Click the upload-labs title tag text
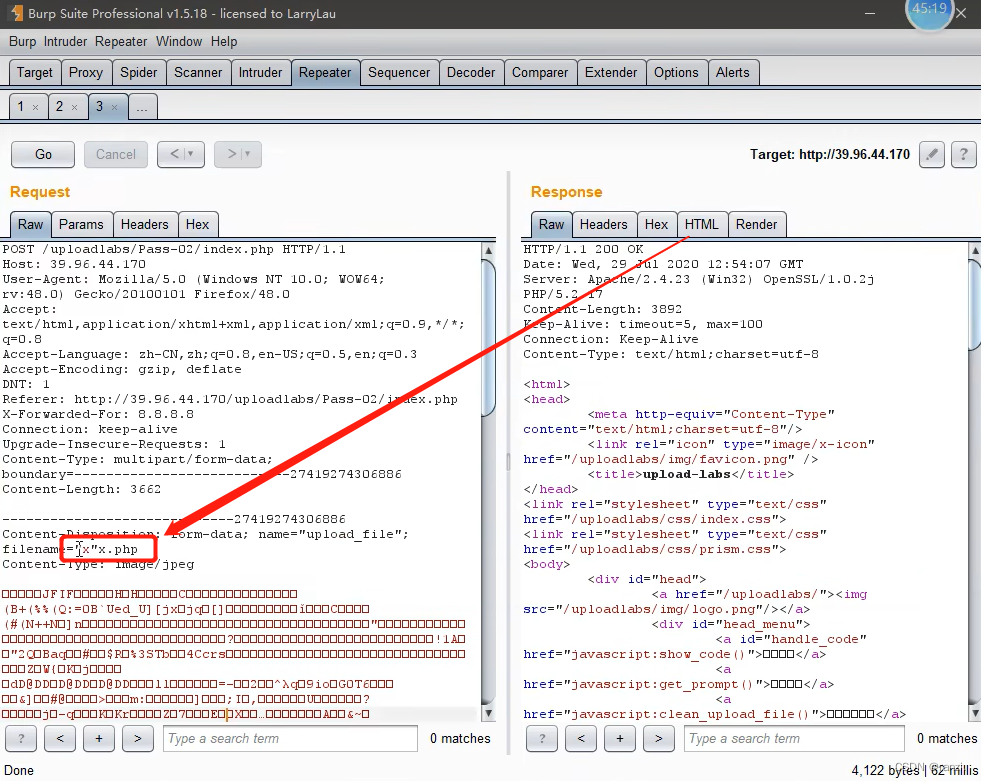Image resolution: width=981 pixels, height=781 pixels. click(686, 474)
